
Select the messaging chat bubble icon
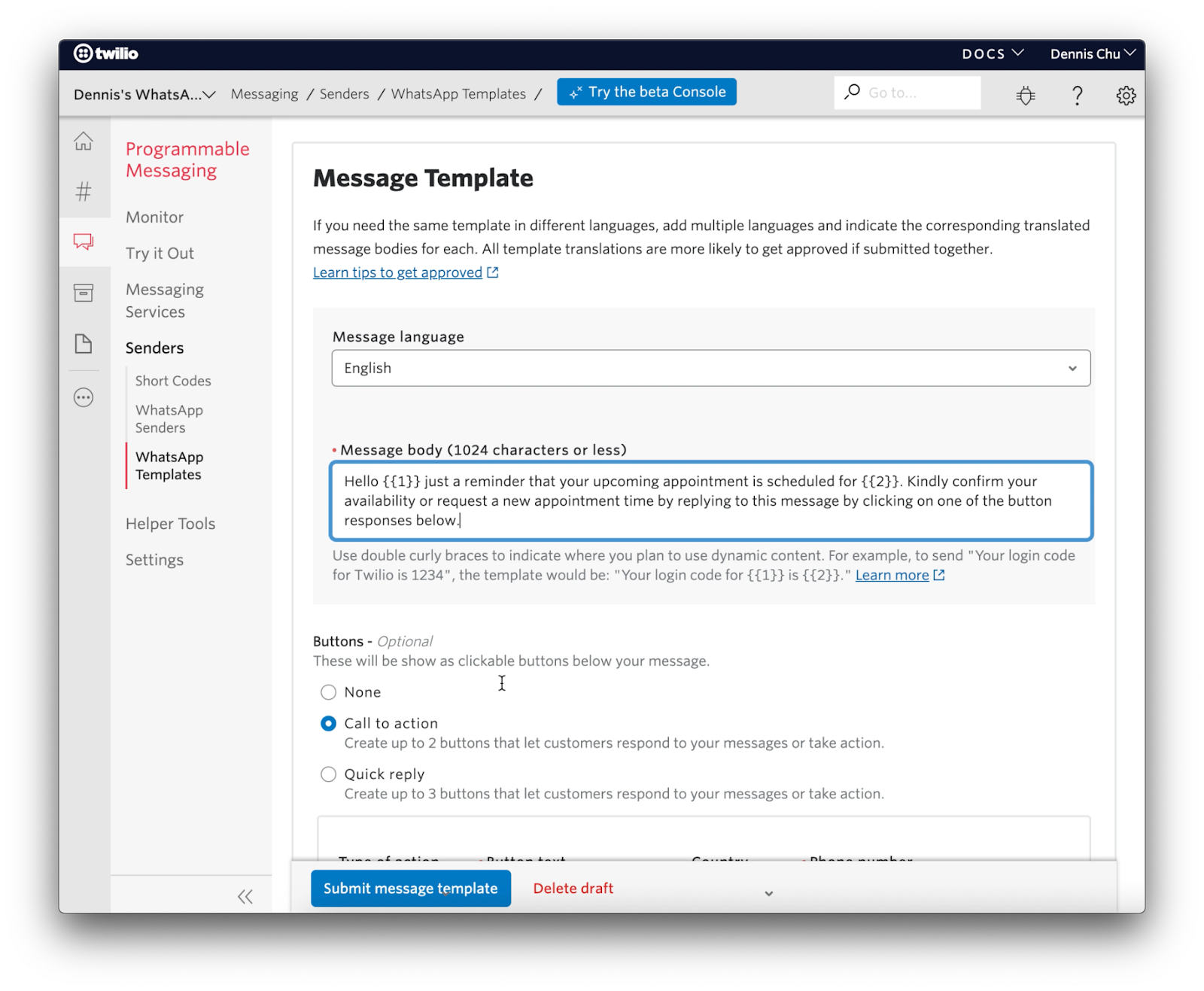[84, 242]
